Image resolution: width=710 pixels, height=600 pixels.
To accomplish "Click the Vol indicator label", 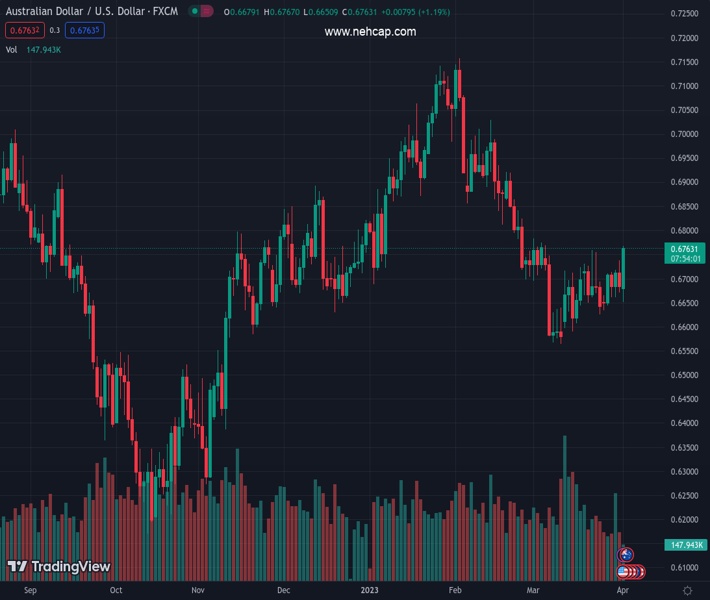I will click(x=11, y=49).
